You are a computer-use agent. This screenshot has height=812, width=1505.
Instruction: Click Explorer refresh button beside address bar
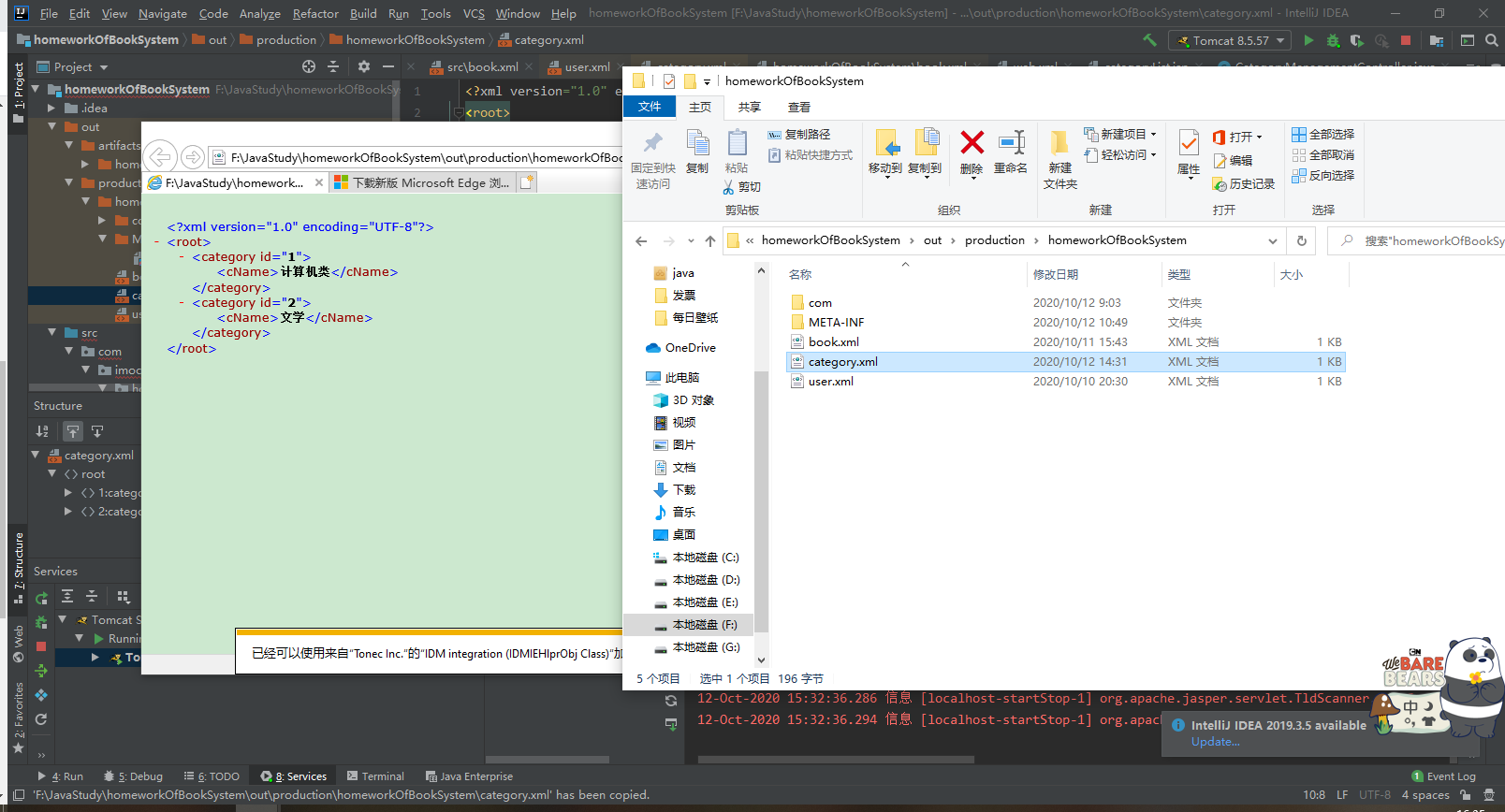click(x=1301, y=240)
